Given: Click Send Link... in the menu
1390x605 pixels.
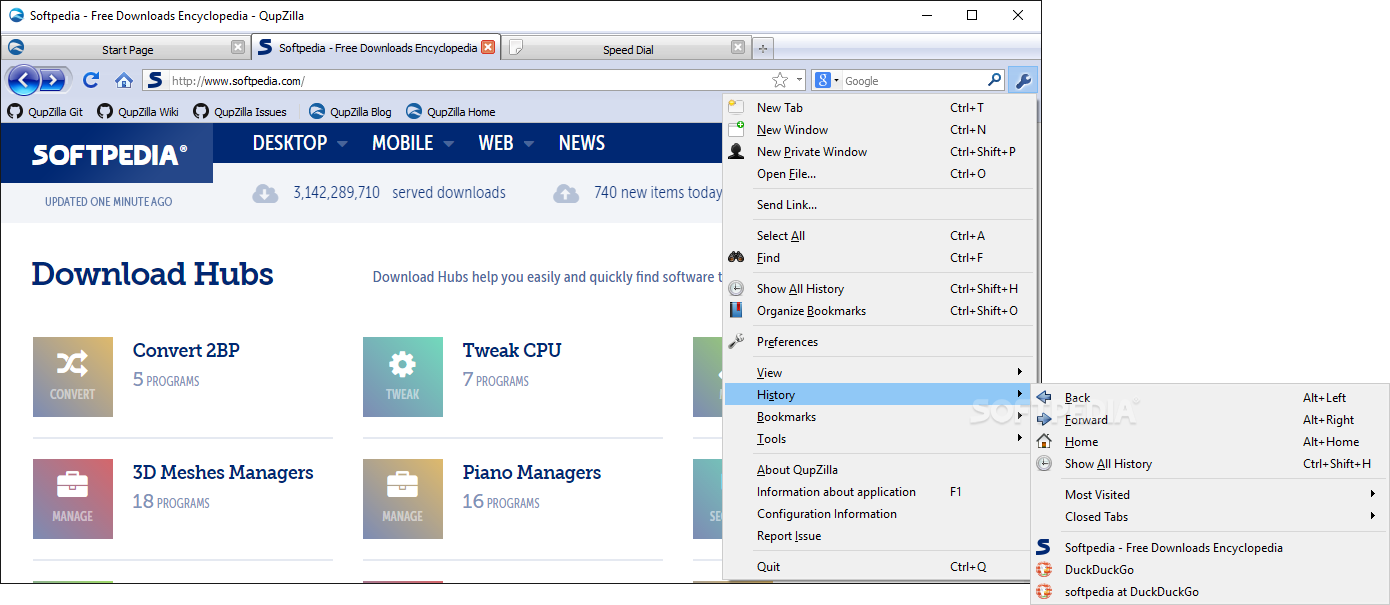Looking at the screenshot, I should pyautogui.click(x=879, y=205).
